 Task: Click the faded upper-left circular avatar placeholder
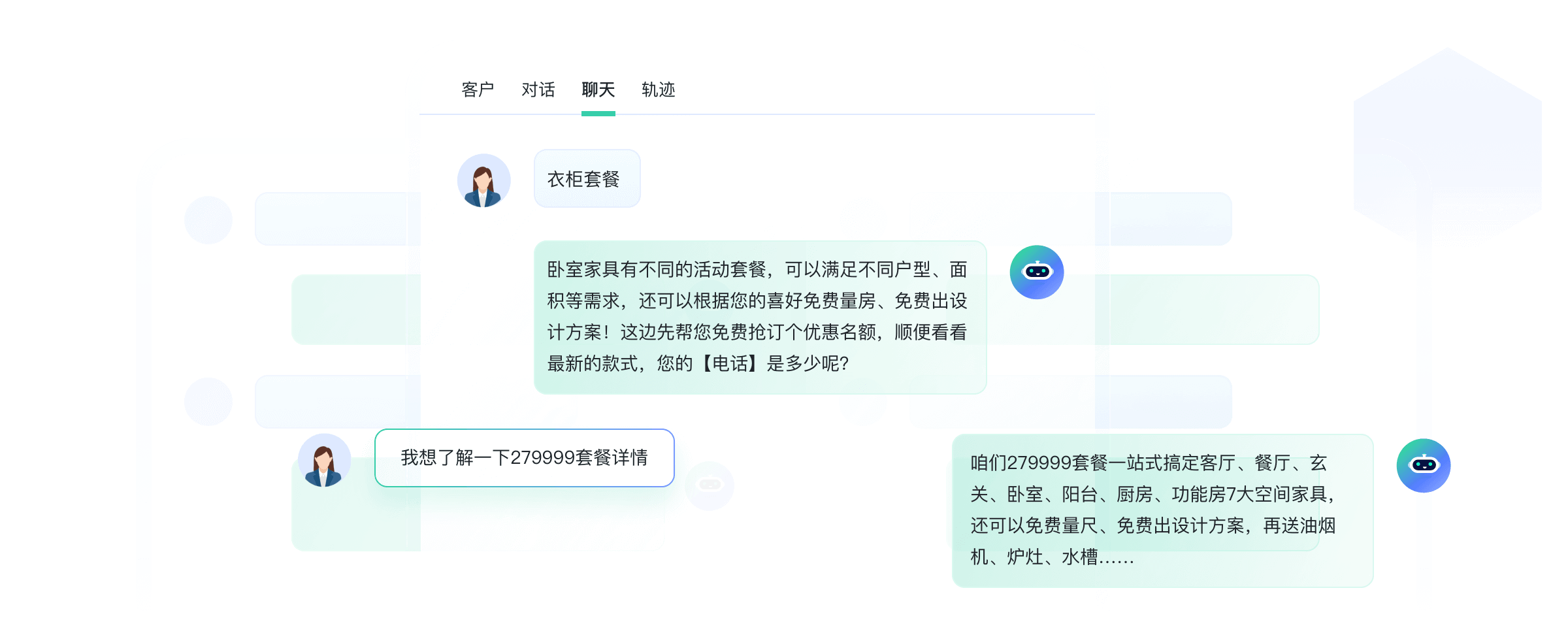point(208,220)
